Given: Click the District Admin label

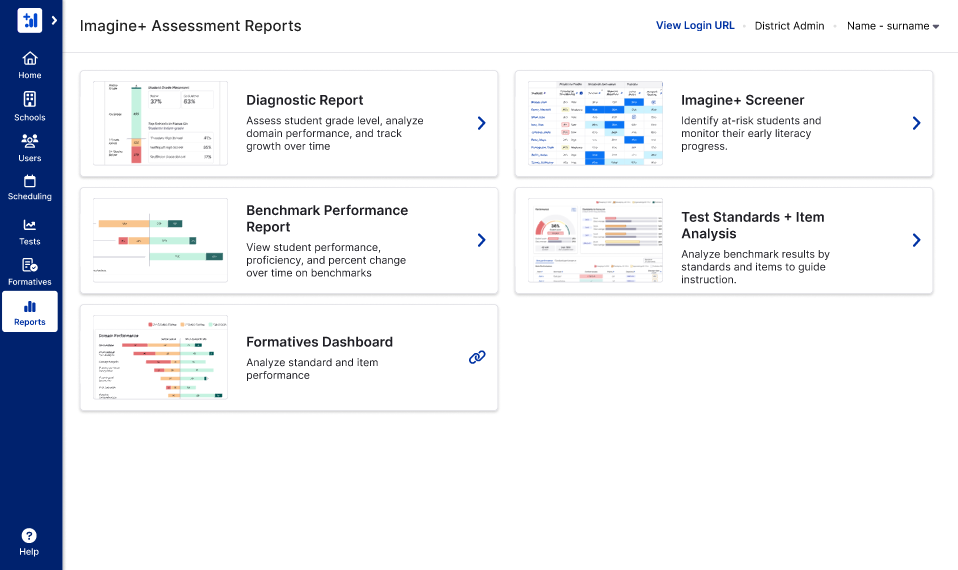Looking at the screenshot, I should (x=790, y=26).
